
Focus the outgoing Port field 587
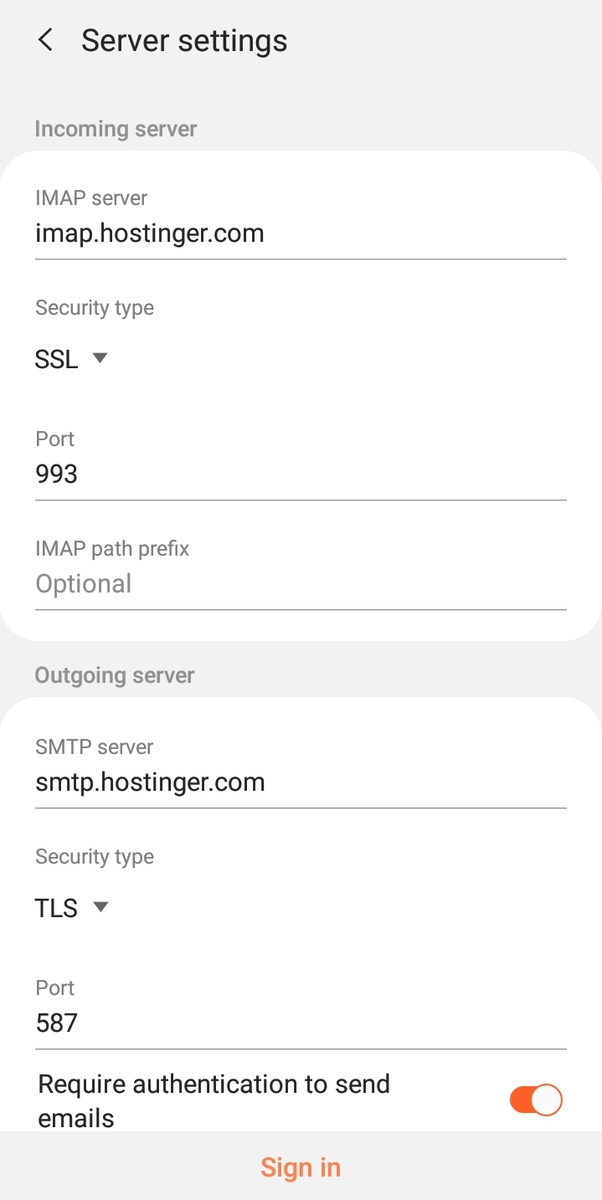pos(301,1023)
